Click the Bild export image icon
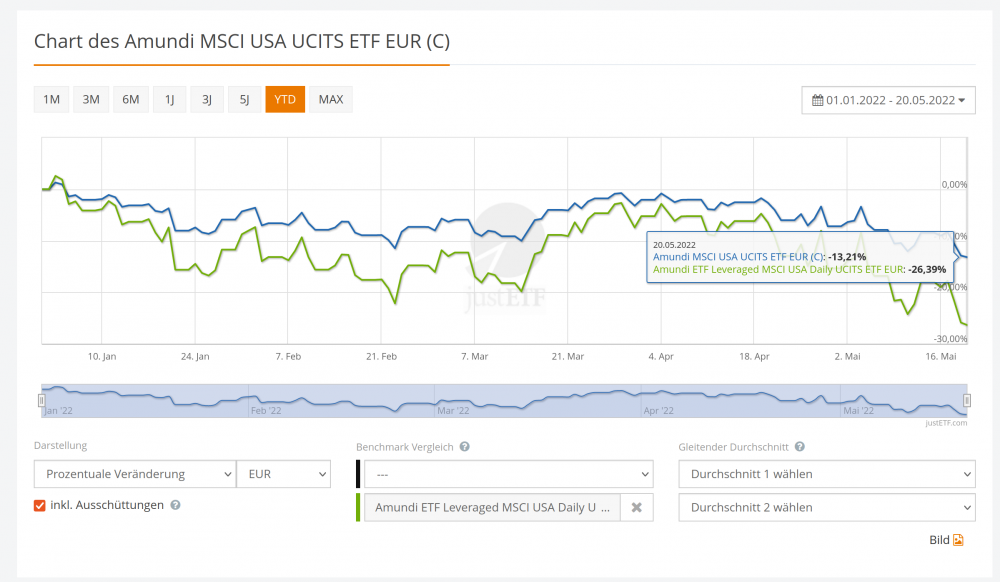Image resolution: width=1000 pixels, height=582 pixels. (x=958, y=540)
